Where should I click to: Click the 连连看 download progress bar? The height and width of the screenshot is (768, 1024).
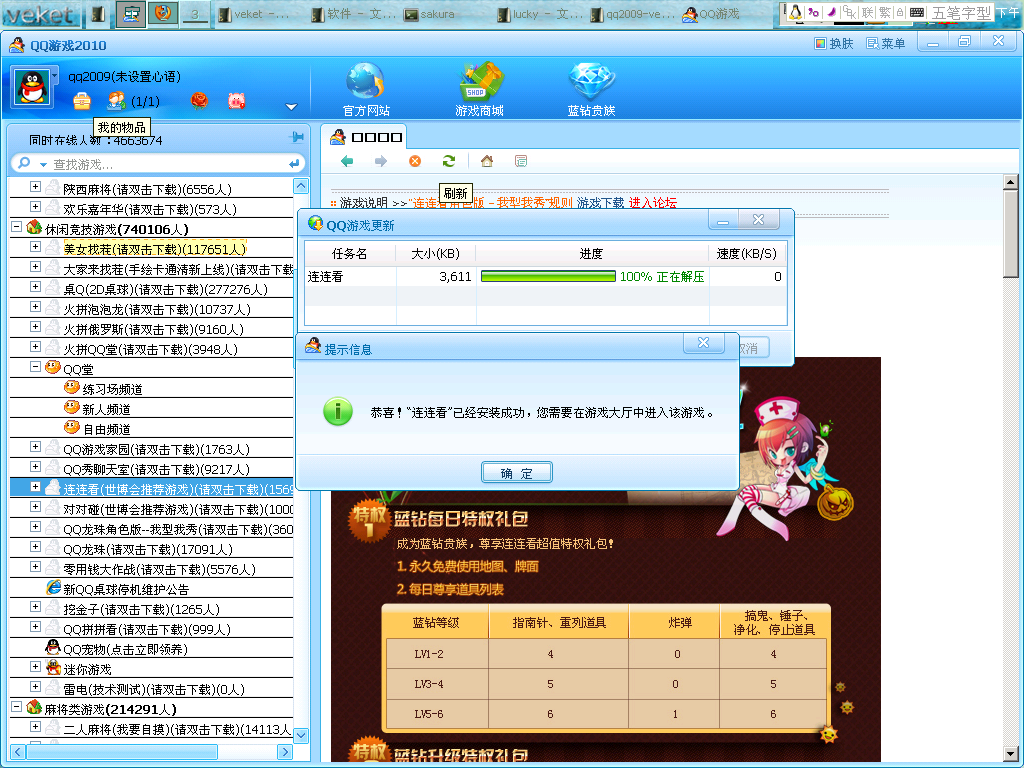click(x=548, y=276)
